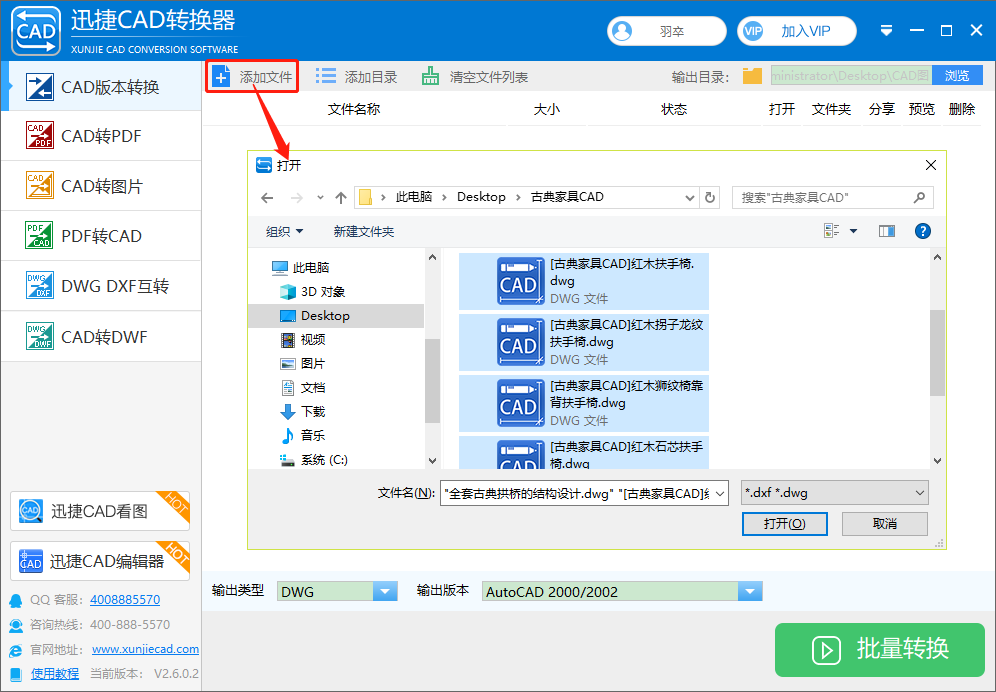
Task: Click the file list vertical scrollbar
Action: [937, 352]
